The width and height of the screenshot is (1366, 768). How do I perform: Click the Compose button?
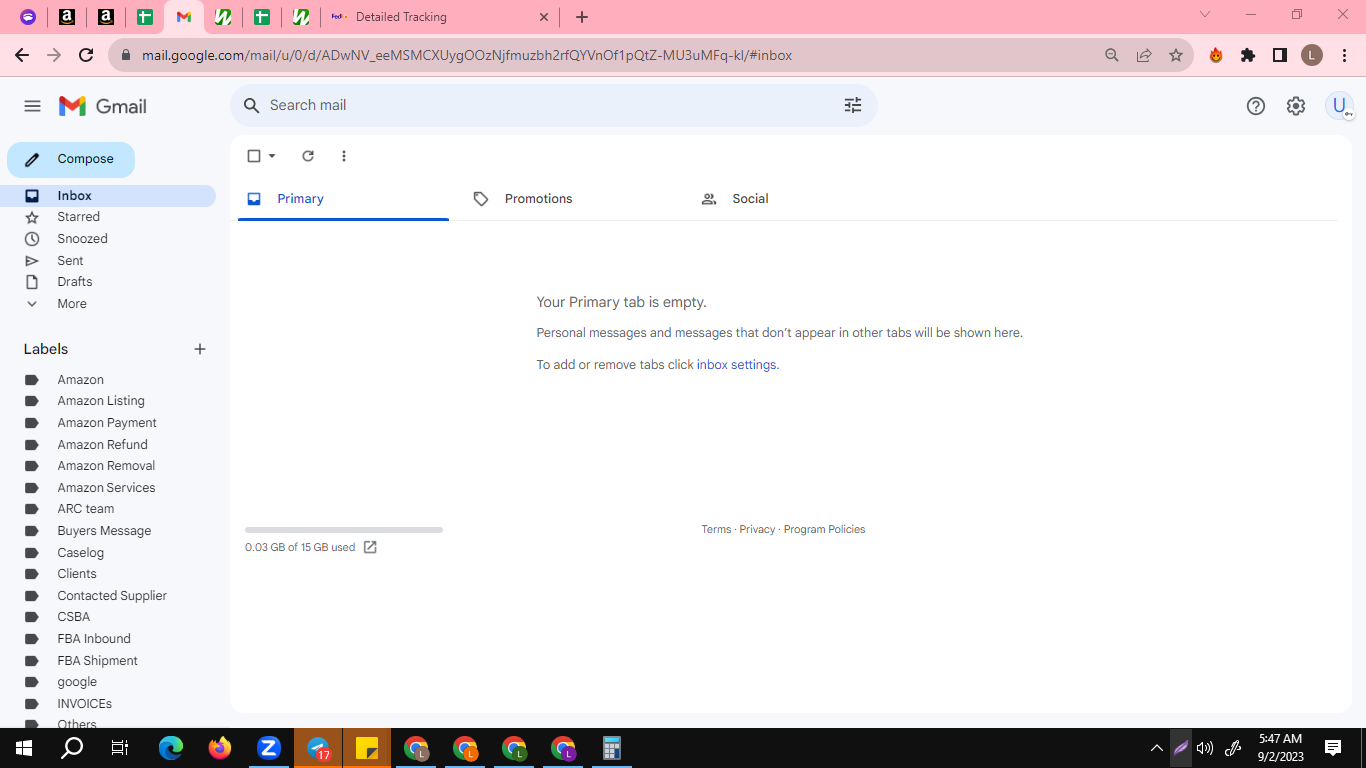71,159
